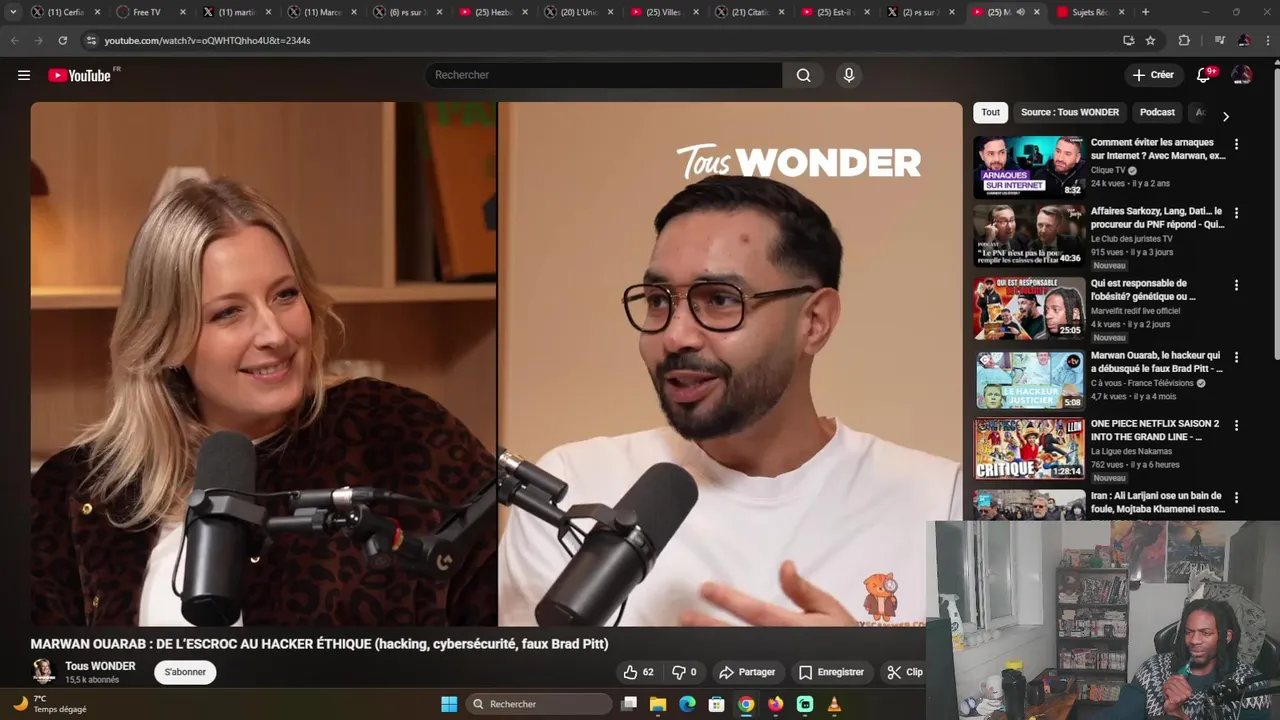View site information icon in the address bar
This screenshot has width=1280, height=720.
click(91, 40)
